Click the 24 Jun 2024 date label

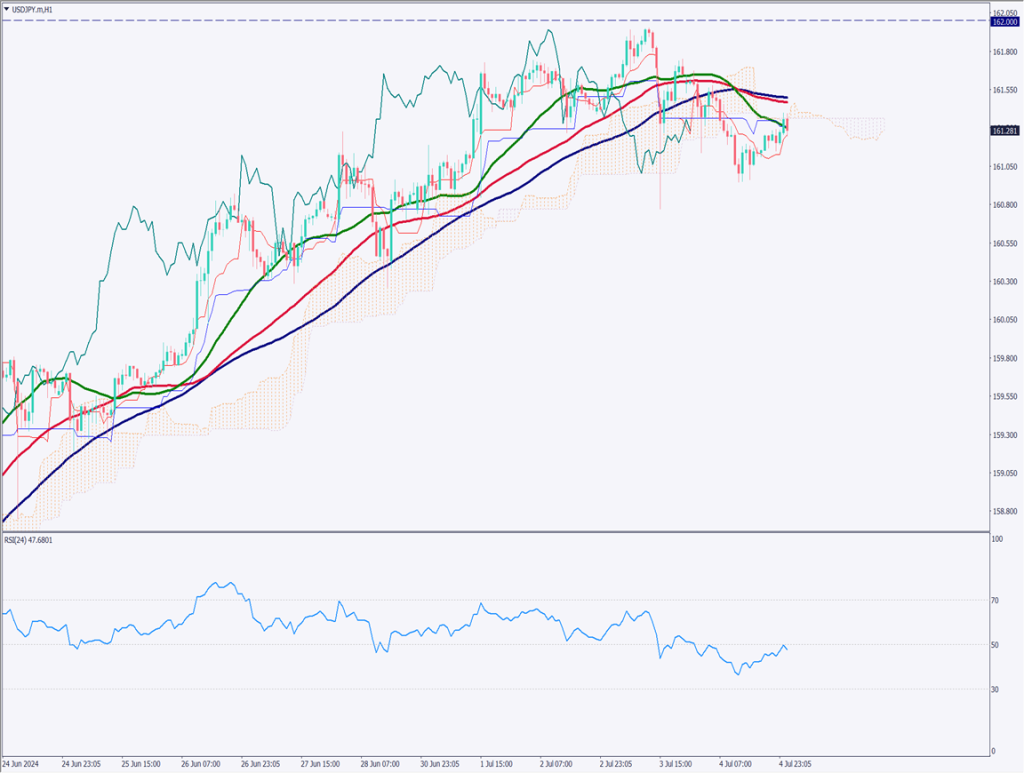(22, 763)
